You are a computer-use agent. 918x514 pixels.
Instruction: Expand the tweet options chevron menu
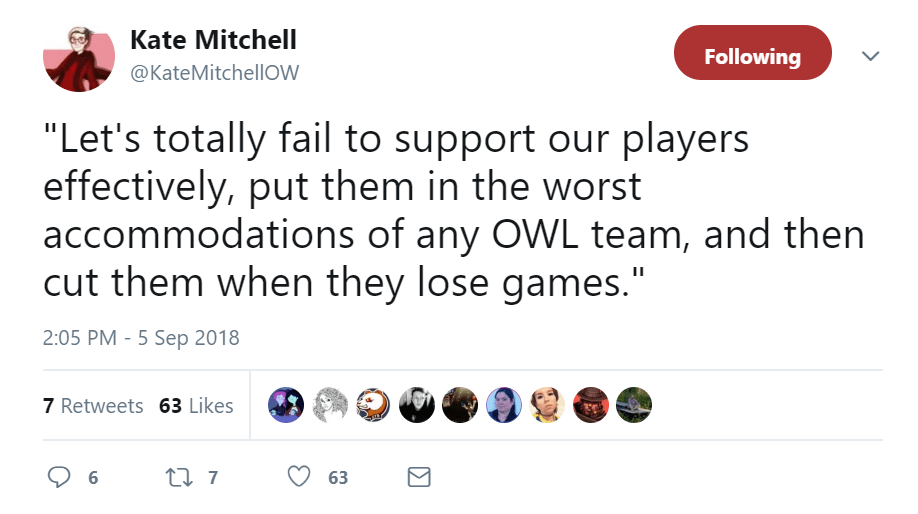pyautogui.click(x=870, y=56)
